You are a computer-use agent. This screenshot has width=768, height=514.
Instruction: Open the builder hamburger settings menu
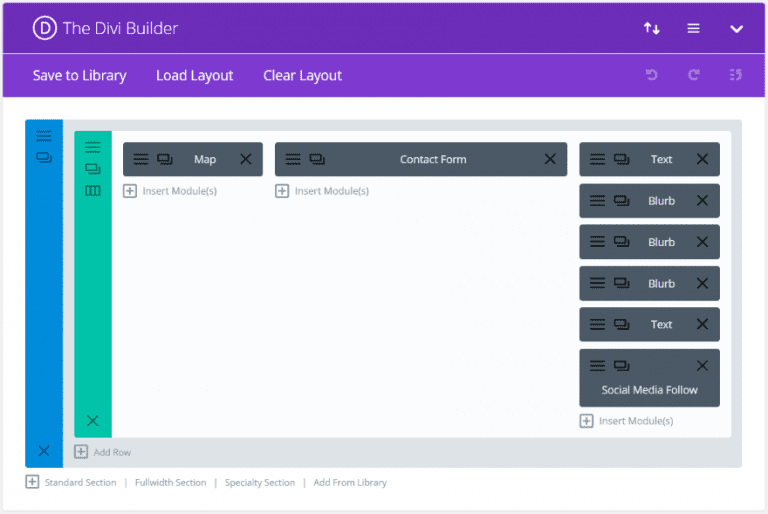[x=693, y=28]
